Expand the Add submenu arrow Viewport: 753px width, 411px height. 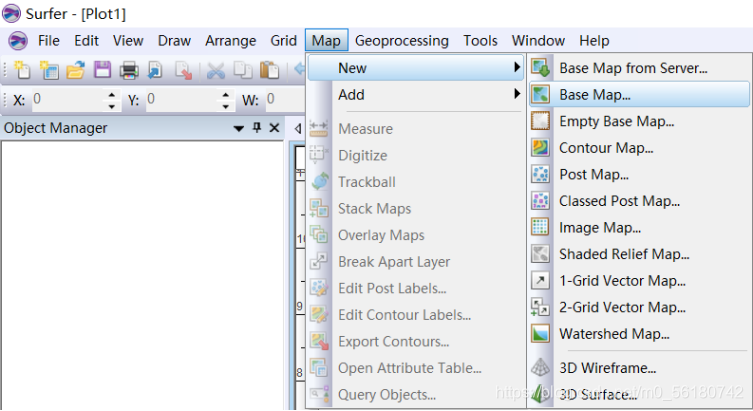(x=517, y=94)
